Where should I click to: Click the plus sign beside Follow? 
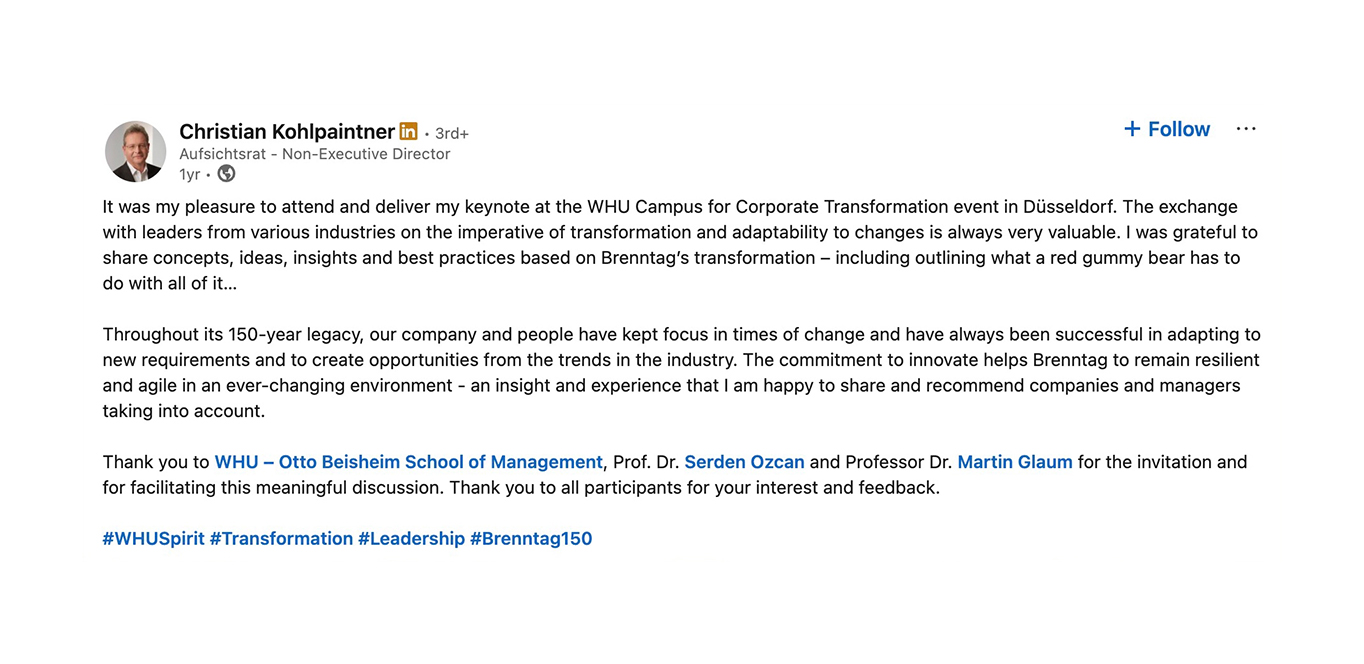1132,129
